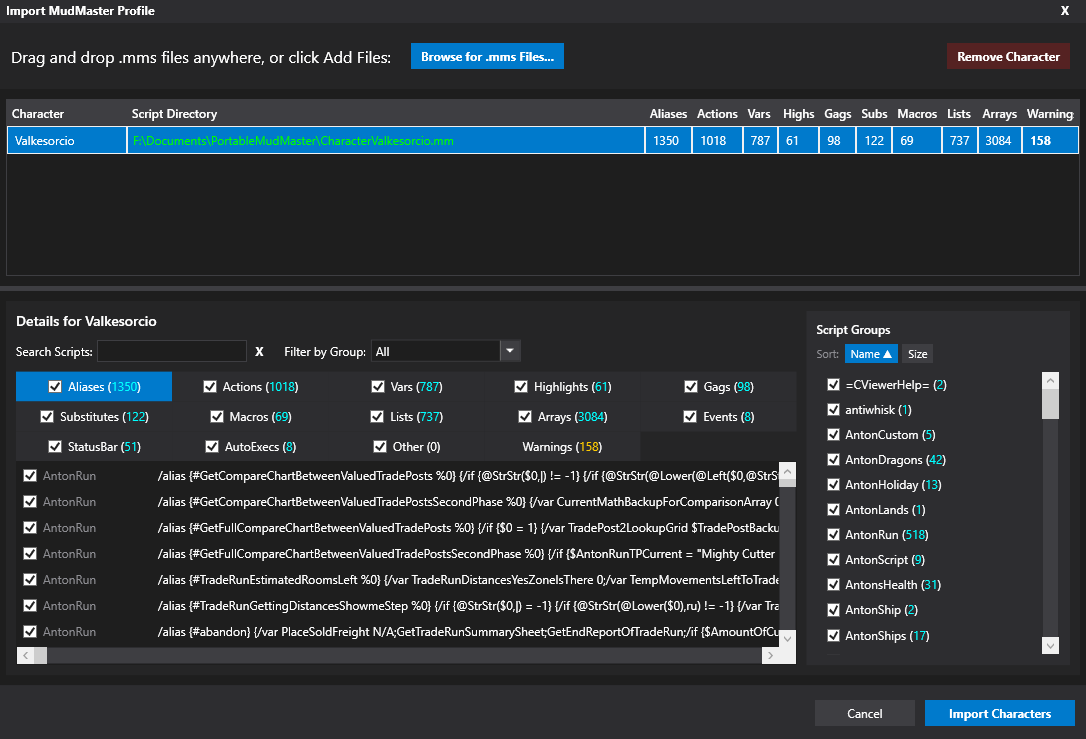Uncheck the AntonHoliday (13) script group
The image size is (1086, 739).
[833, 484]
